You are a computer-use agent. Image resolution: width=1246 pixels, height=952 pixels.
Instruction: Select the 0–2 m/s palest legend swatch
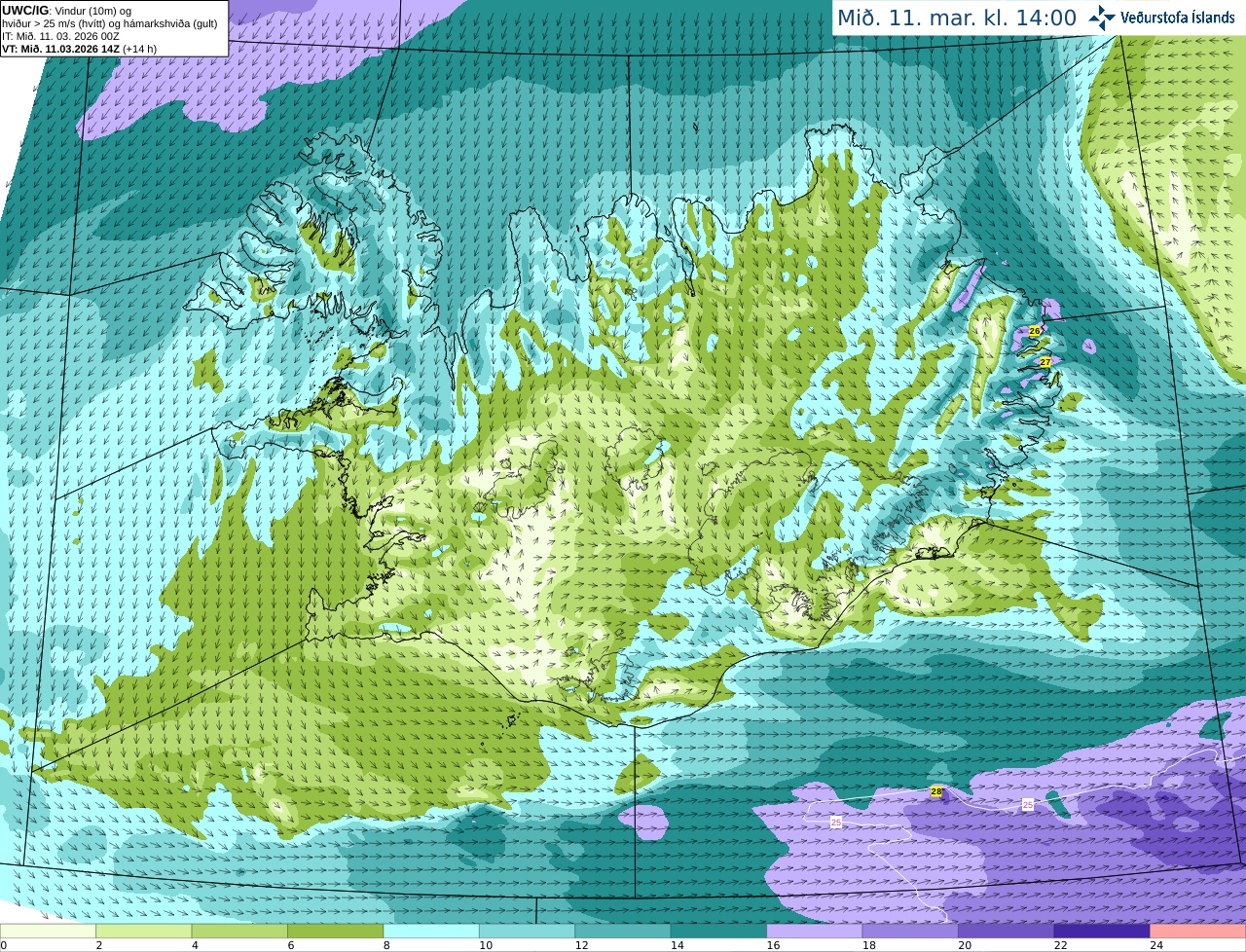[49, 932]
